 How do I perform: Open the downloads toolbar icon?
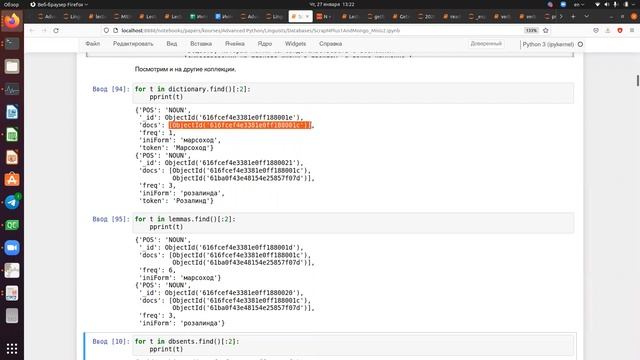608,31
